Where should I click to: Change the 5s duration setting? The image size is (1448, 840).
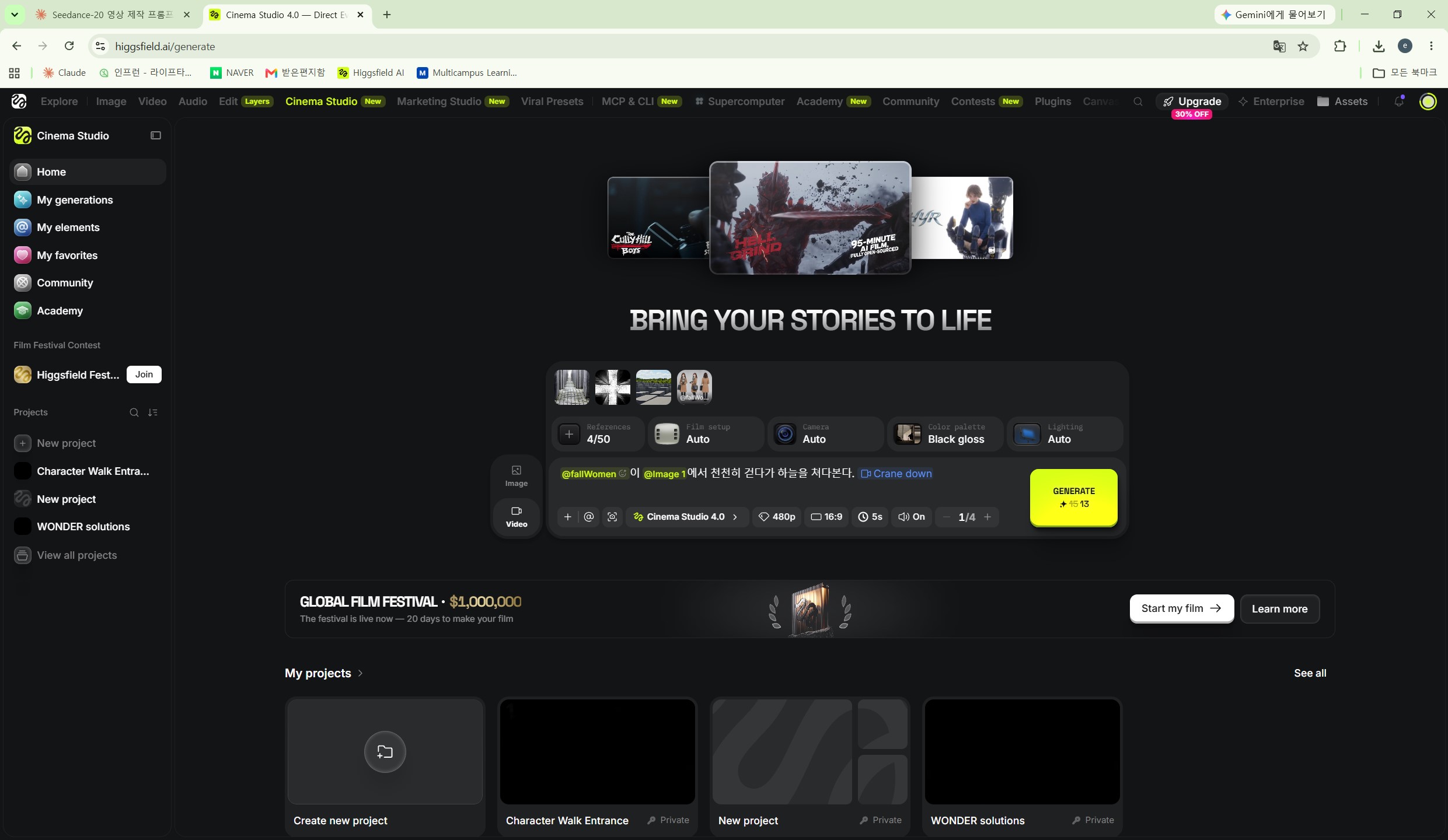click(870, 517)
